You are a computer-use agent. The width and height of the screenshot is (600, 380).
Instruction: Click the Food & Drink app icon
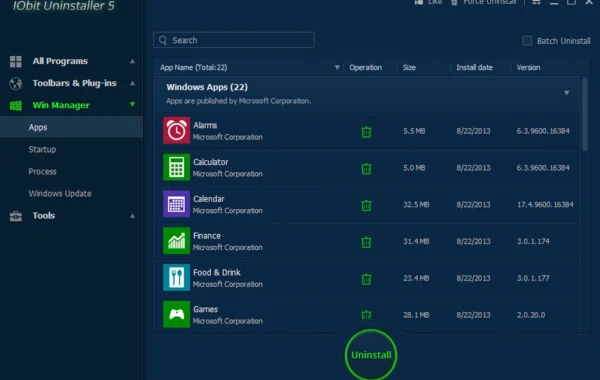[x=176, y=277]
